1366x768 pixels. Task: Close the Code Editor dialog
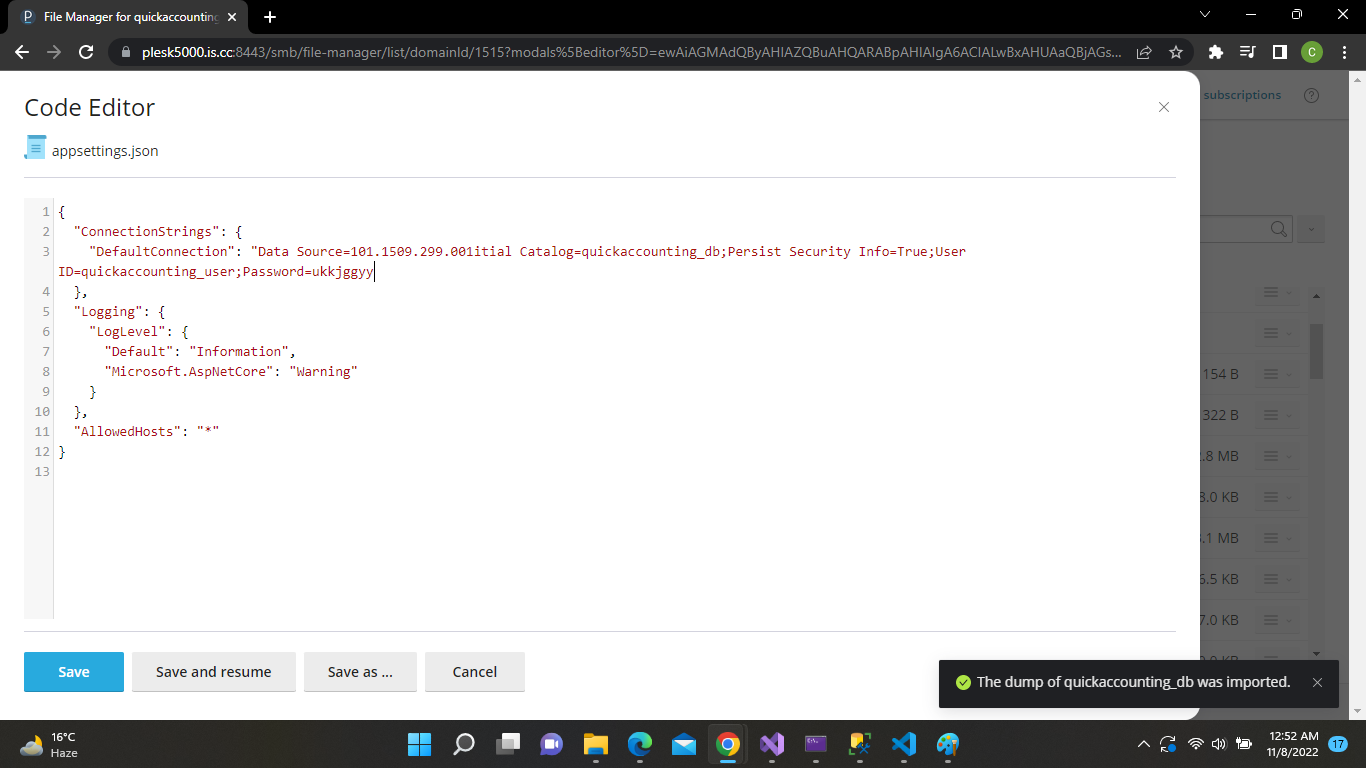pyautogui.click(x=1163, y=107)
